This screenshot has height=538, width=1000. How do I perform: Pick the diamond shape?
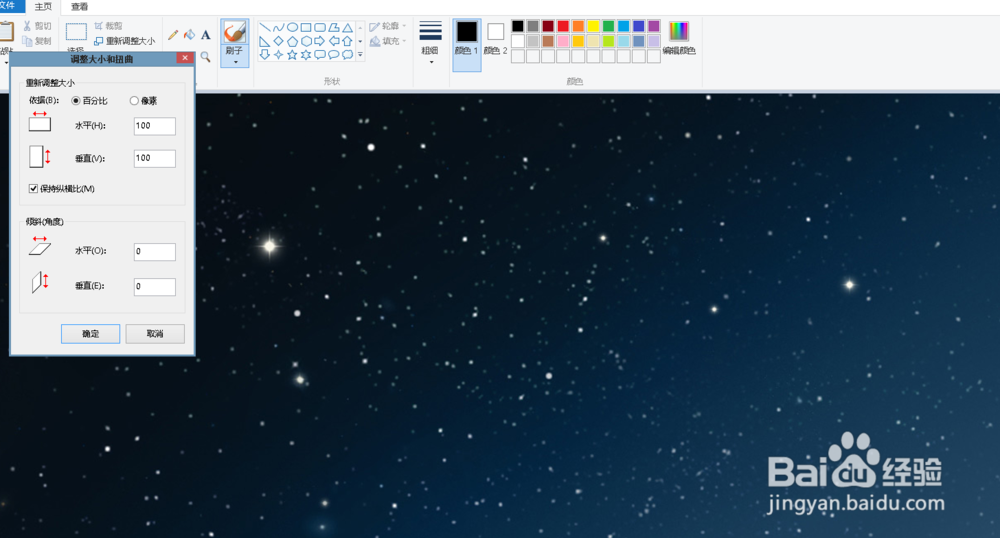279,41
